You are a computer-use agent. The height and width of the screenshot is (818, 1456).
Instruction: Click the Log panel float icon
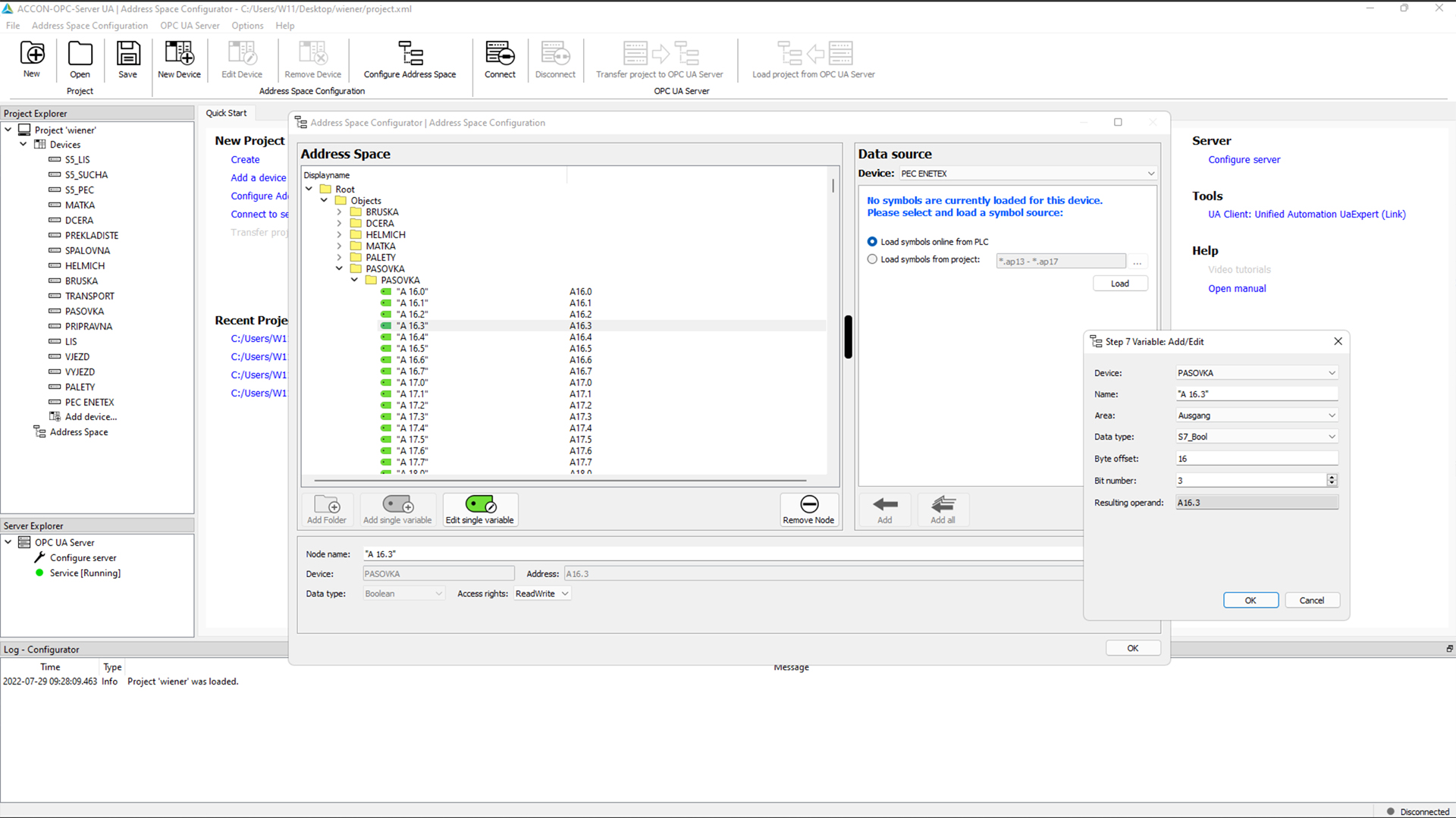pos(1449,649)
